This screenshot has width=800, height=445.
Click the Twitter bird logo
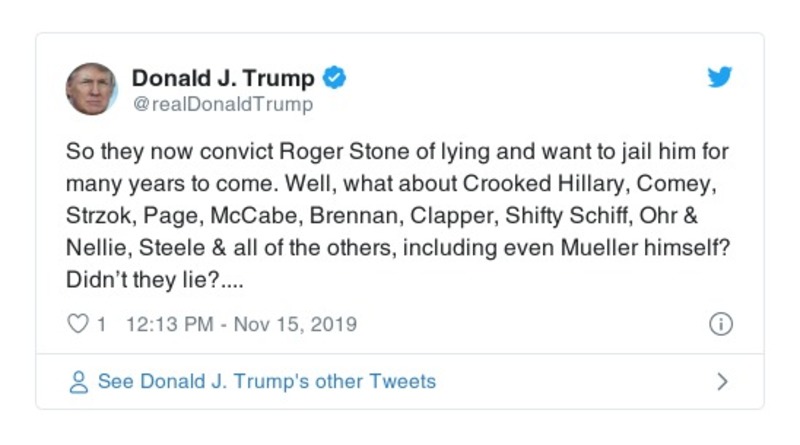click(x=720, y=78)
